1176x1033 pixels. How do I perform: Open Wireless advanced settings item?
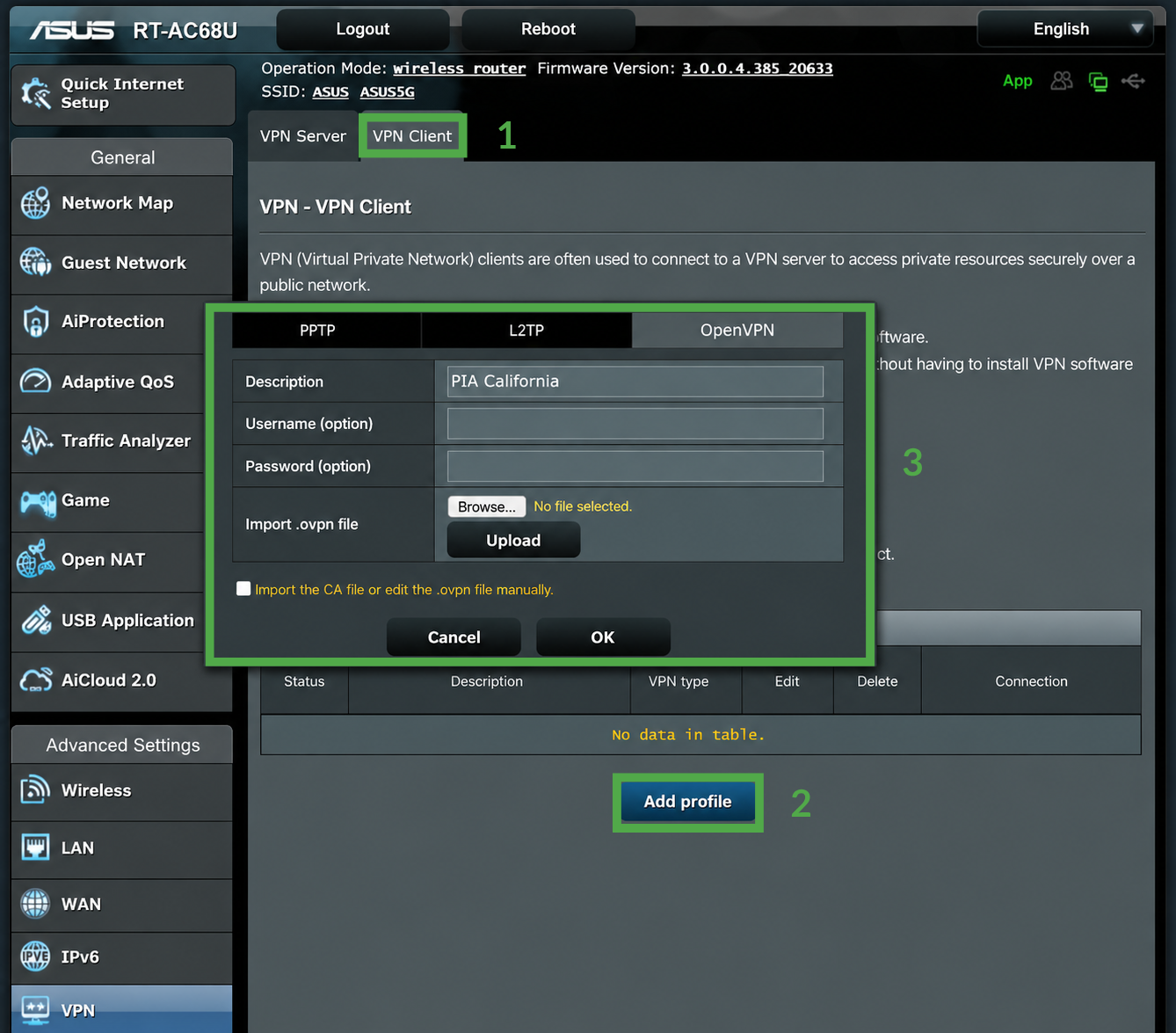[122, 790]
